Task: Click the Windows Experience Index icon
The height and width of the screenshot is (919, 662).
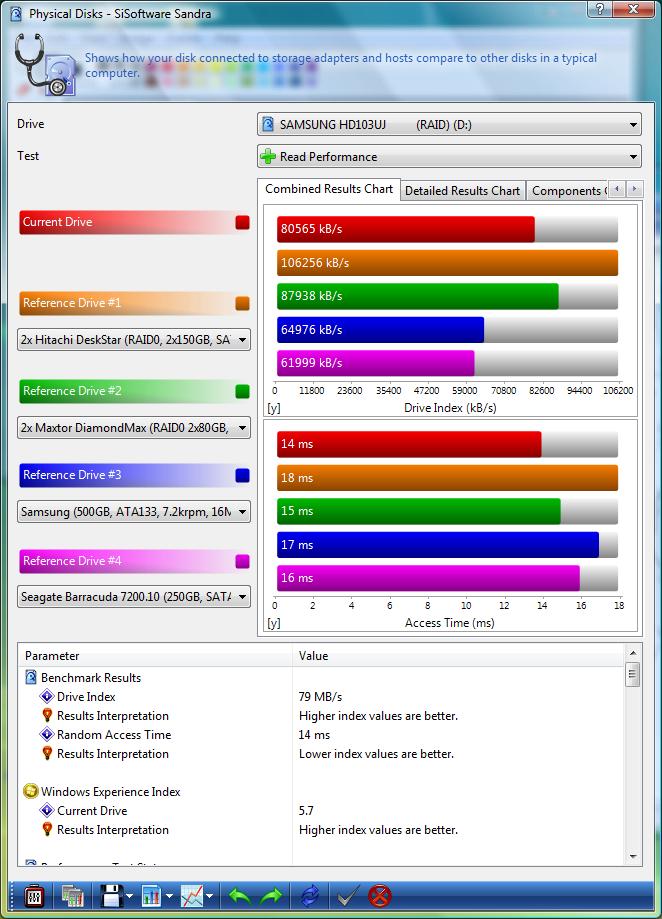Action: click(x=30, y=791)
